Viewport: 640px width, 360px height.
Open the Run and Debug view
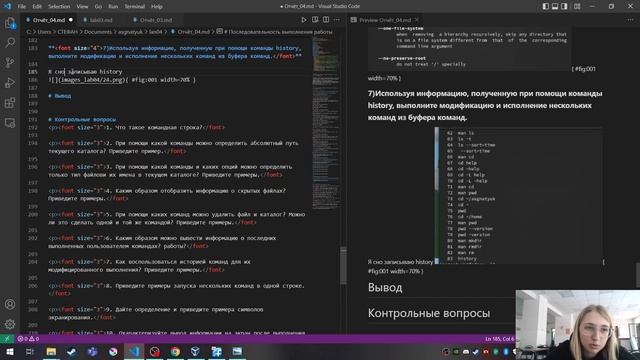10,82
